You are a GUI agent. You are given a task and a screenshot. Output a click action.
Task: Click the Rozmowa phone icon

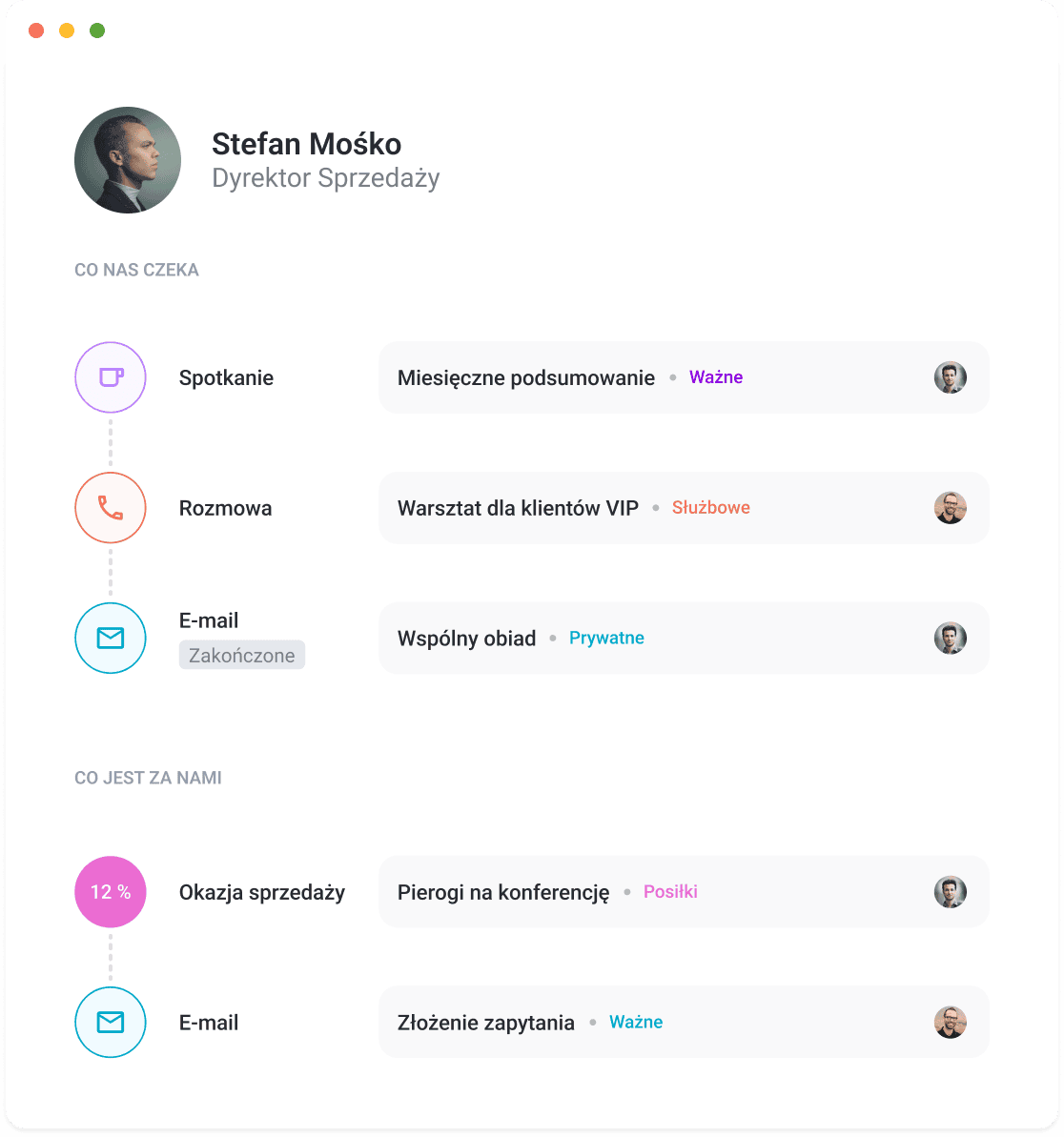110,507
